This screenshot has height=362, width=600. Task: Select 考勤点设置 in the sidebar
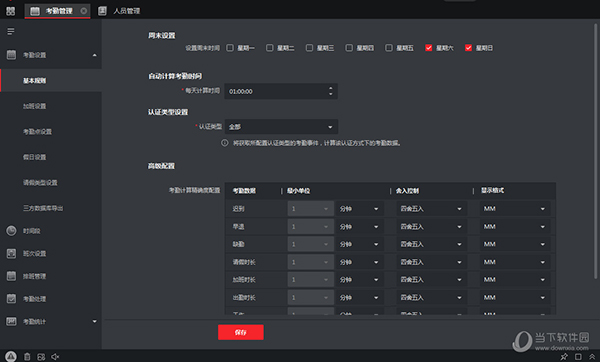click(38, 132)
